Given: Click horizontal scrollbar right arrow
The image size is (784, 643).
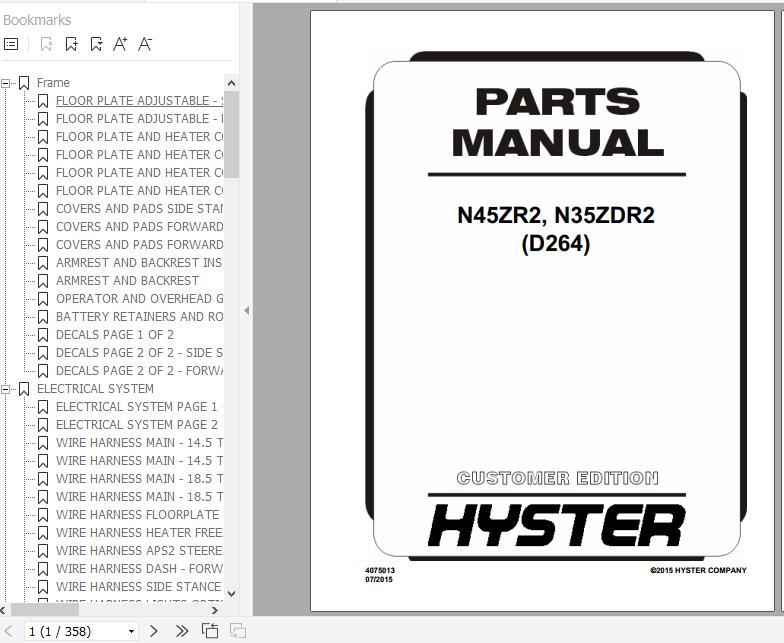Looking at the screenshot, I should [215, 610].
